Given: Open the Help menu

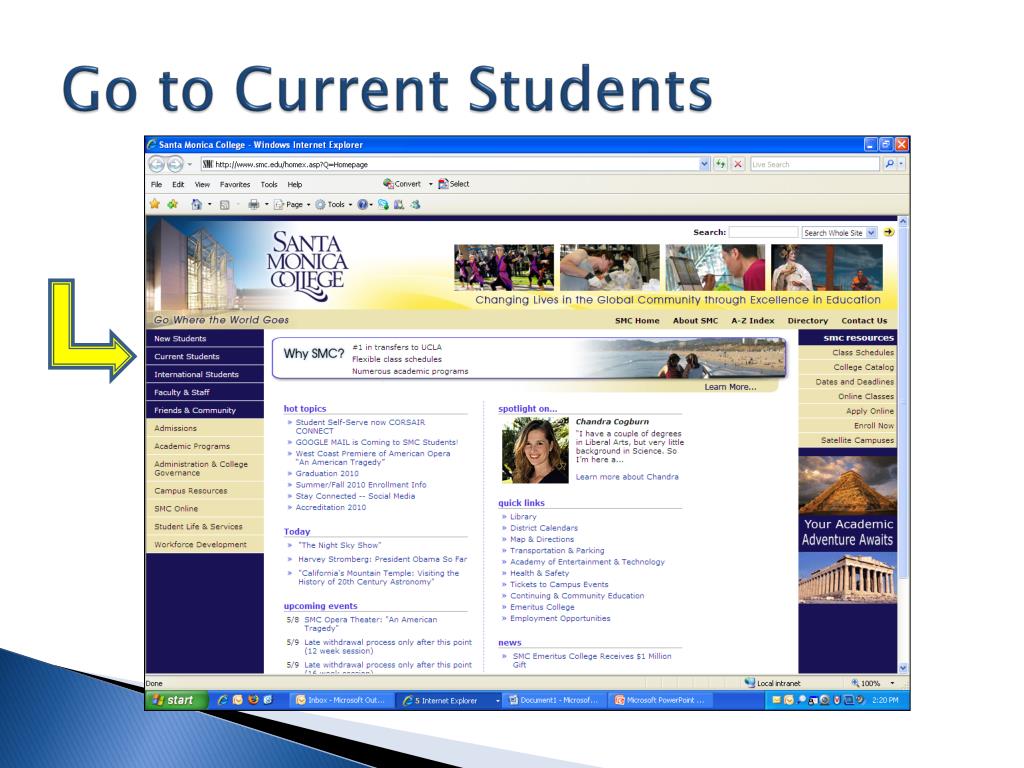Looking at the screenshot, I should [295, 185].
